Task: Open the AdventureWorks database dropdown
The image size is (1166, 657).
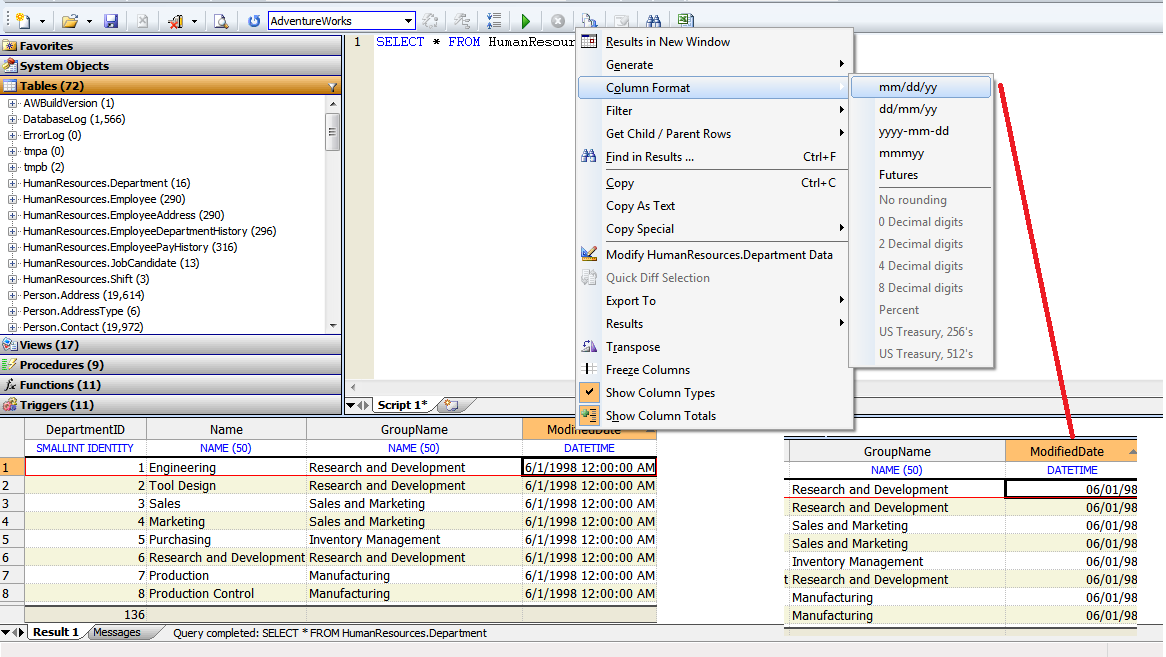Action: (x=408, y=19)
